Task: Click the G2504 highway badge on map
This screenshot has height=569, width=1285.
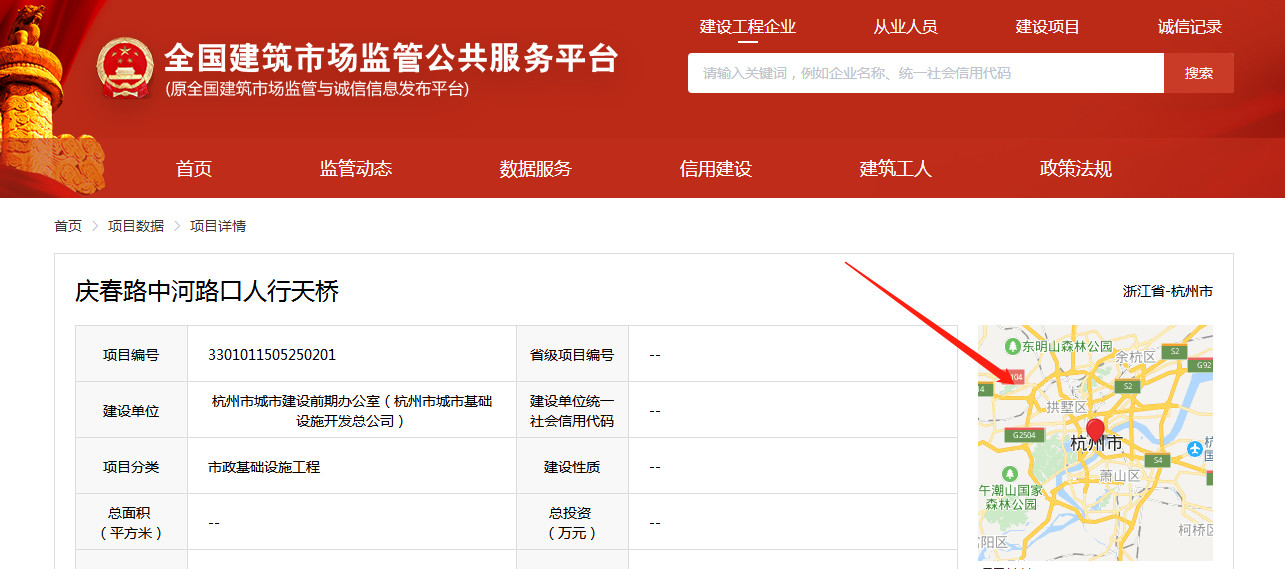Action: pos(1024,436)
